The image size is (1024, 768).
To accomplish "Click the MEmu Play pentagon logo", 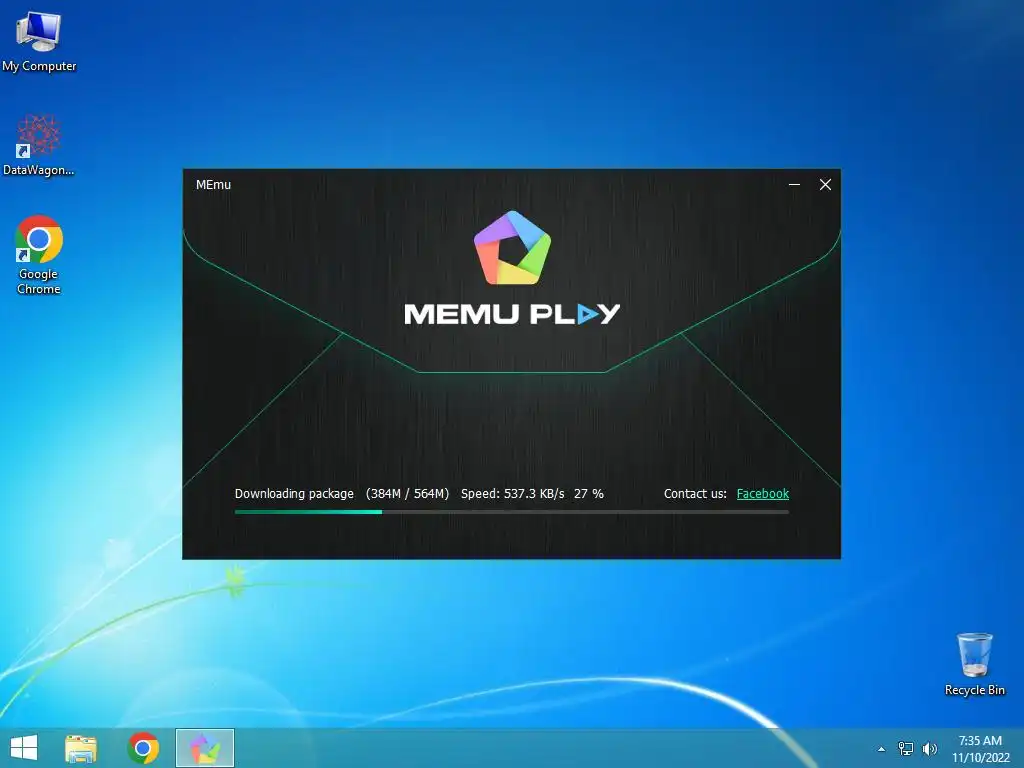I will click(513, 248).
